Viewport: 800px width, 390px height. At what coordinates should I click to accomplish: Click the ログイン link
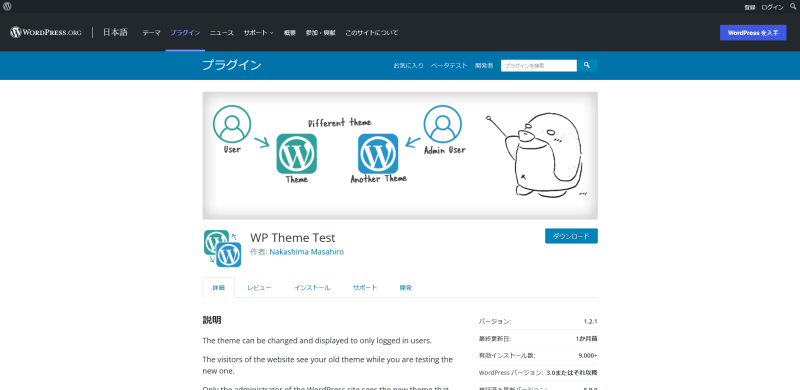point(772,7)
